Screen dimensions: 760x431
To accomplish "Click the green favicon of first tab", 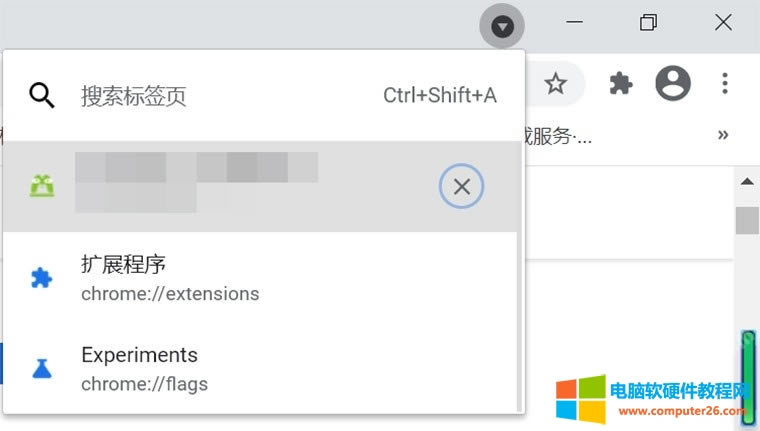I will point(42,186).
